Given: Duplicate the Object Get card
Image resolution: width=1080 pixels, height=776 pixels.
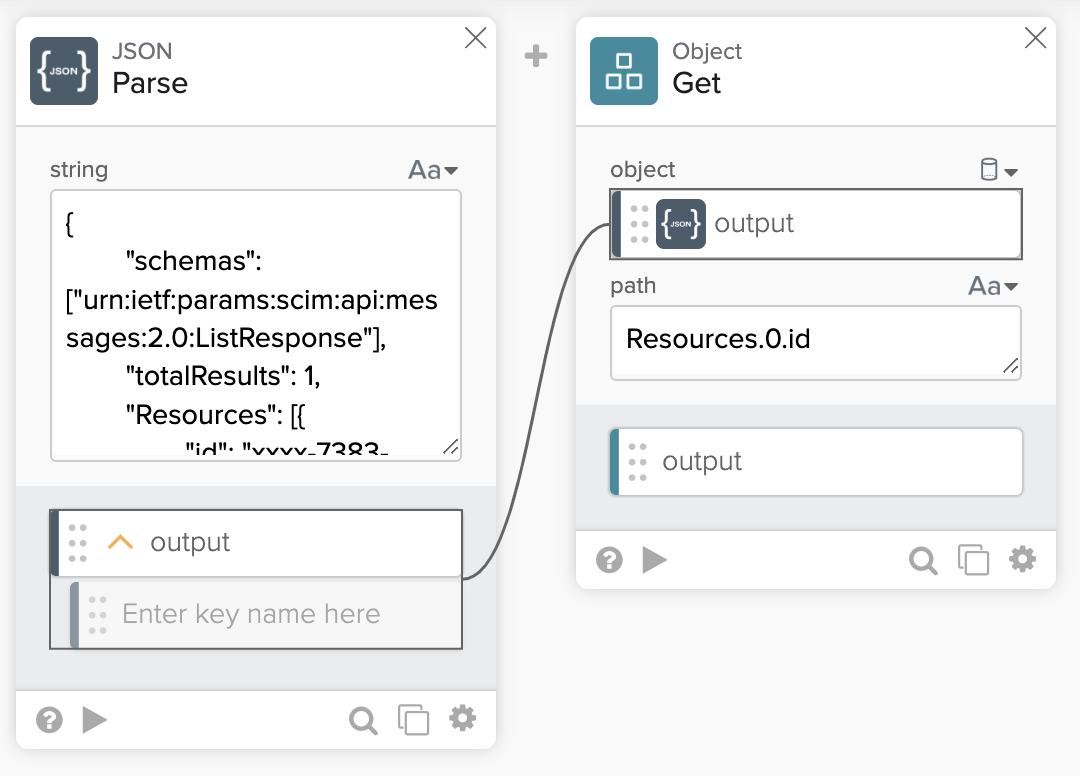Looking at the screenshot, I should [973, 560].
